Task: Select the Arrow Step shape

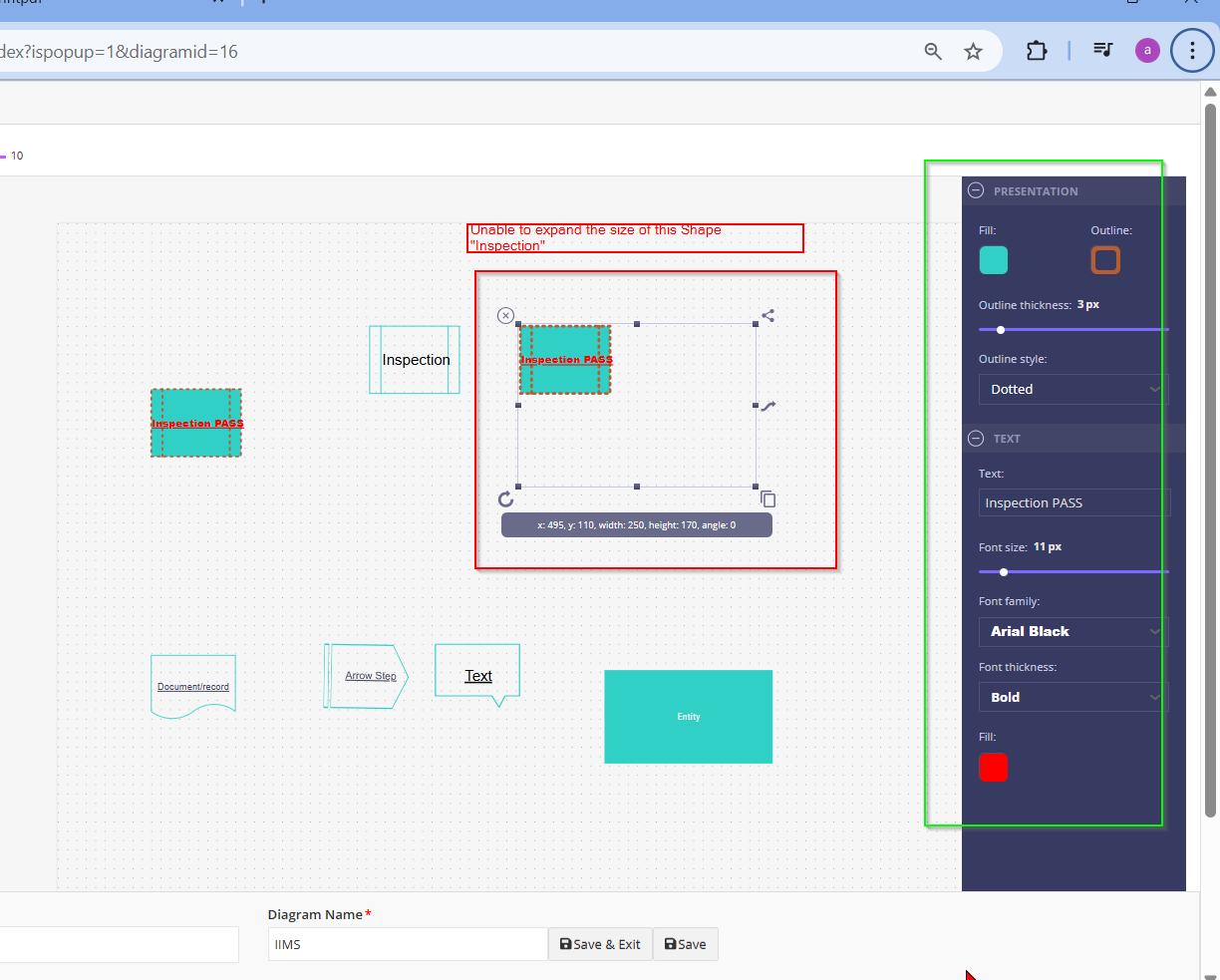Action: [367, 676]
